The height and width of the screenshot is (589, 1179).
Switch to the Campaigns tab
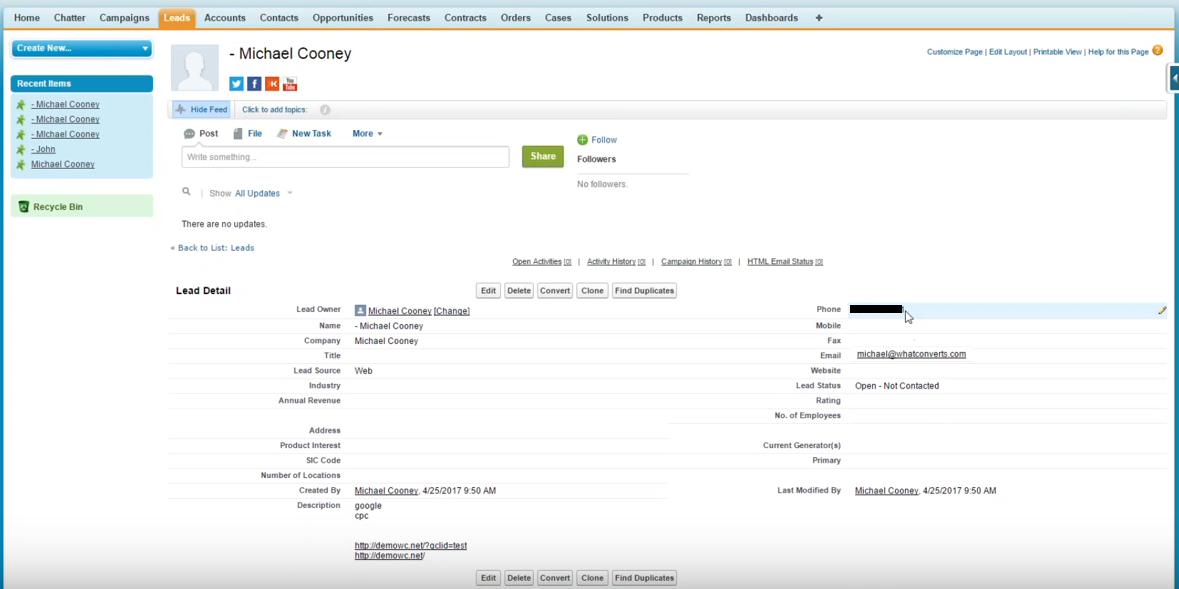click(x=125, y=18)
